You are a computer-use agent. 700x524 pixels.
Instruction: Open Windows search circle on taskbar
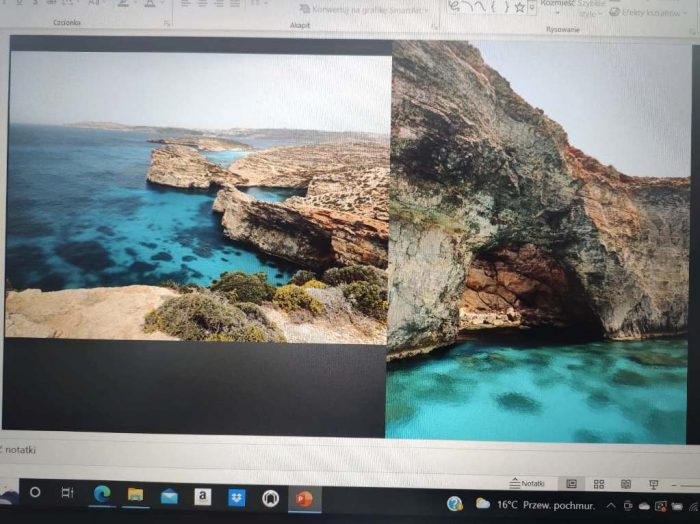coord(35,492)
